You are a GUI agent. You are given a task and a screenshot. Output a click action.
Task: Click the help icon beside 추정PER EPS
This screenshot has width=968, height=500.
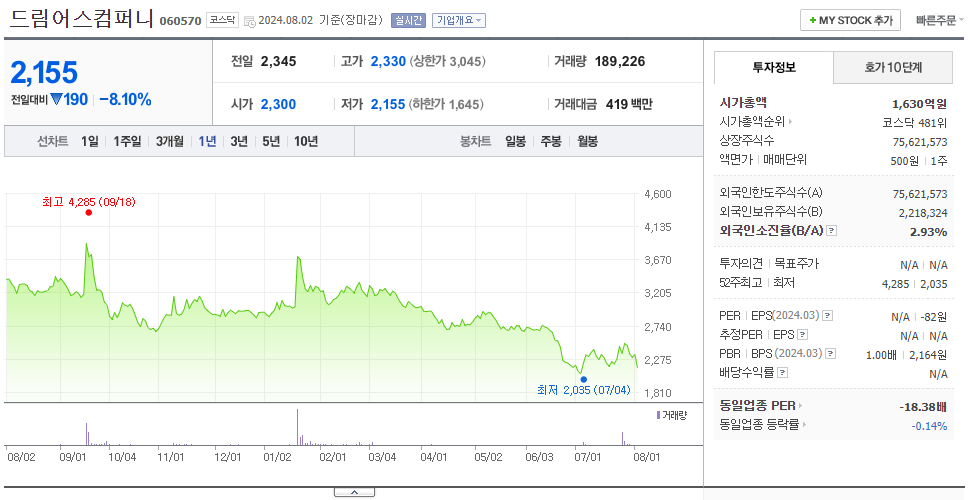[802, 335]
